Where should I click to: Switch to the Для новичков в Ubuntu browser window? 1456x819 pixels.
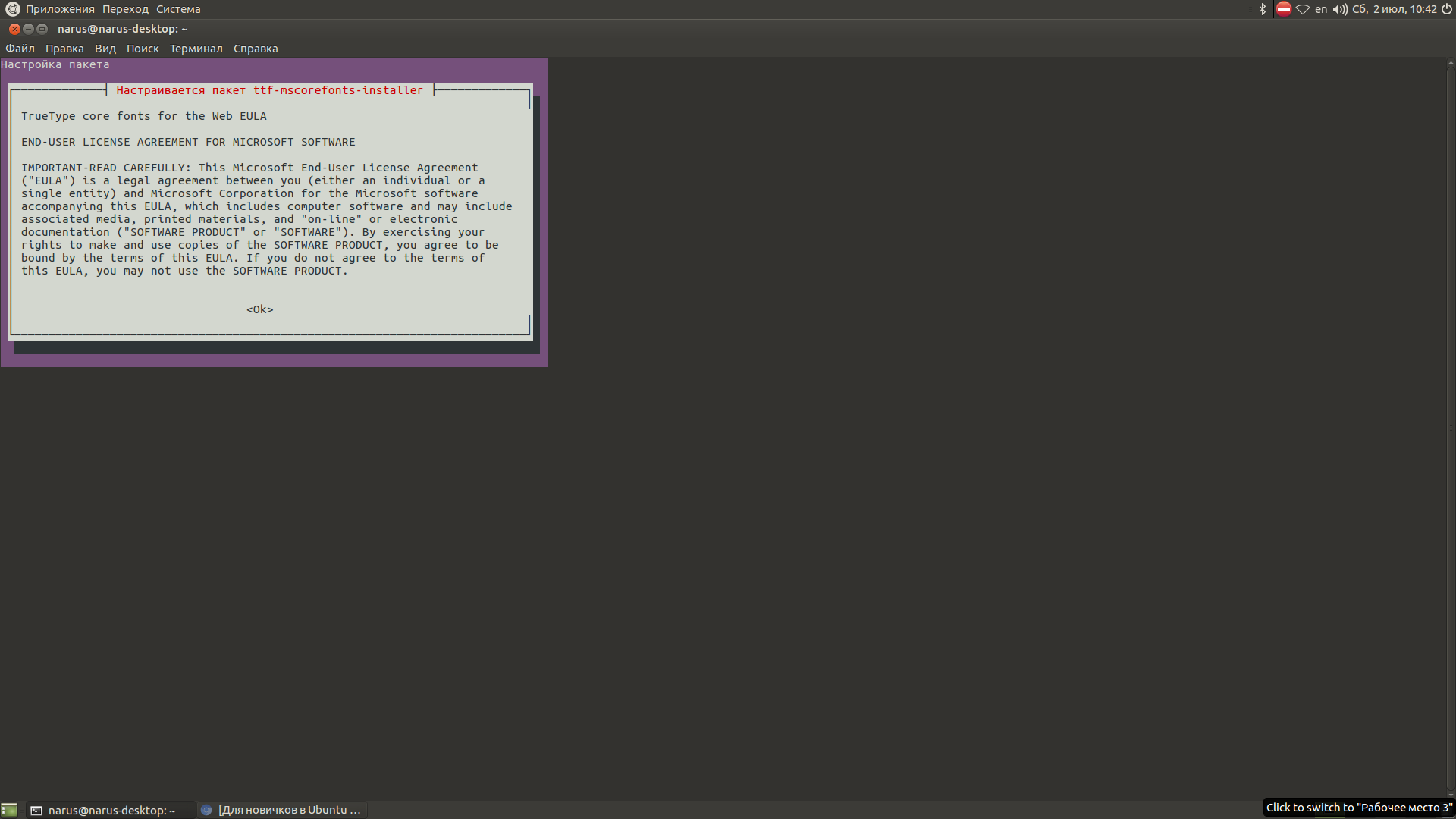pyautogui.click(x=282, y=810)
